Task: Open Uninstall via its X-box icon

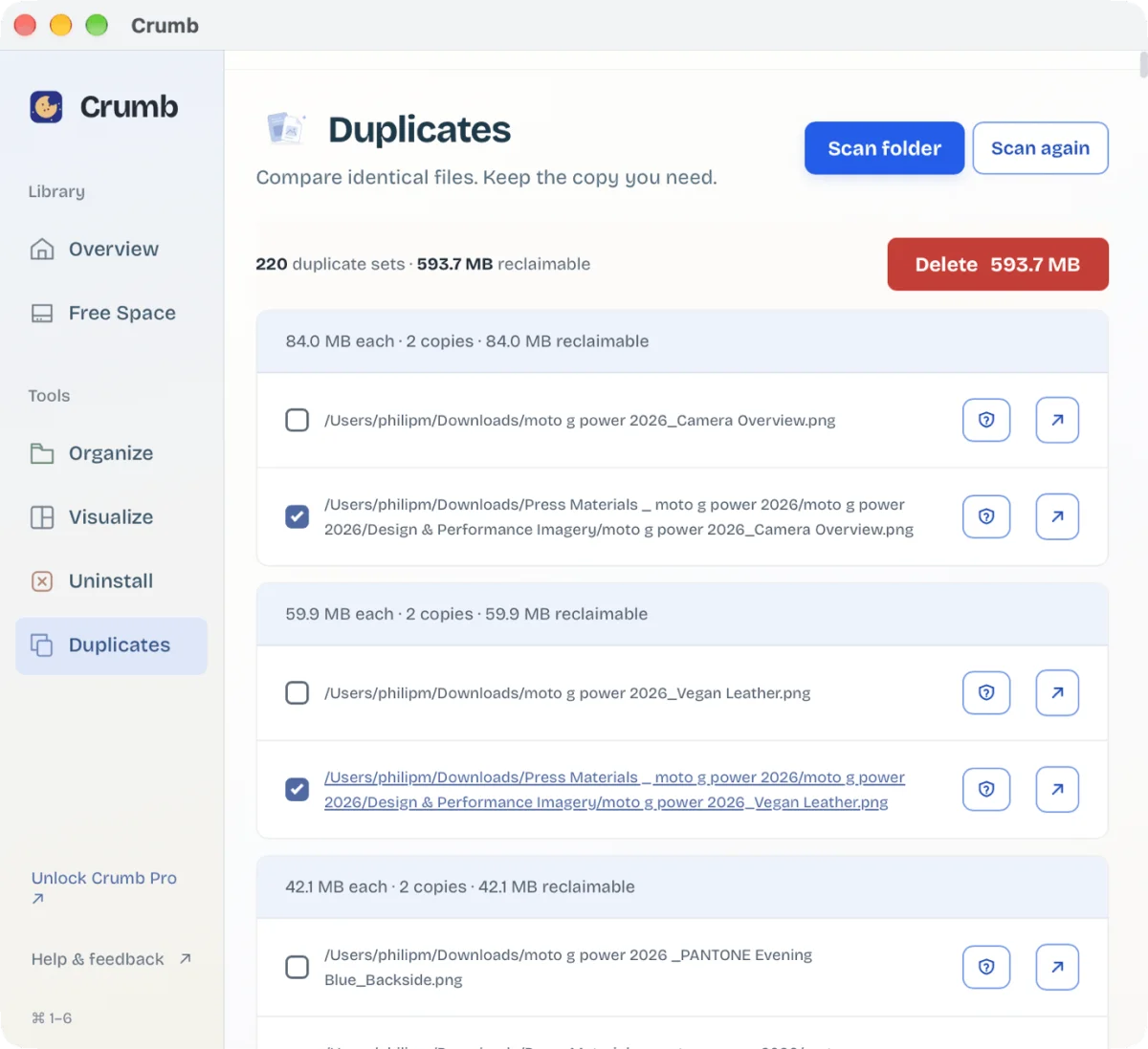Action: pos(42,581)
